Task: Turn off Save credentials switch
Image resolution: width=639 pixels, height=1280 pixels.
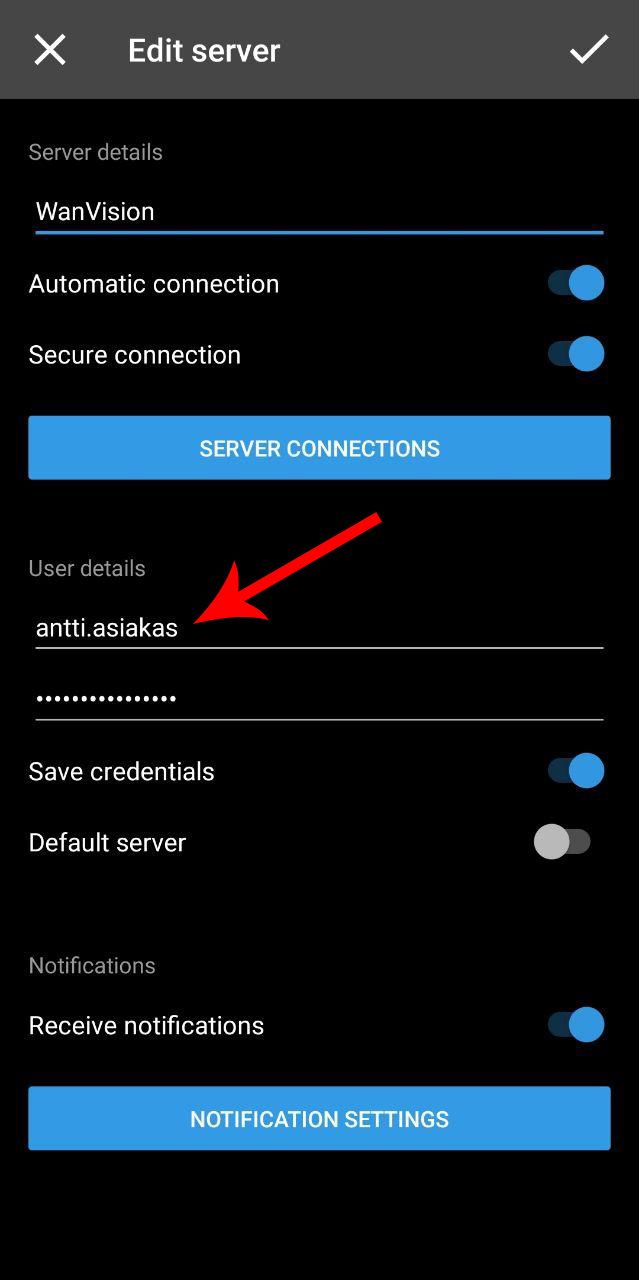Action: tap(576, 771)
